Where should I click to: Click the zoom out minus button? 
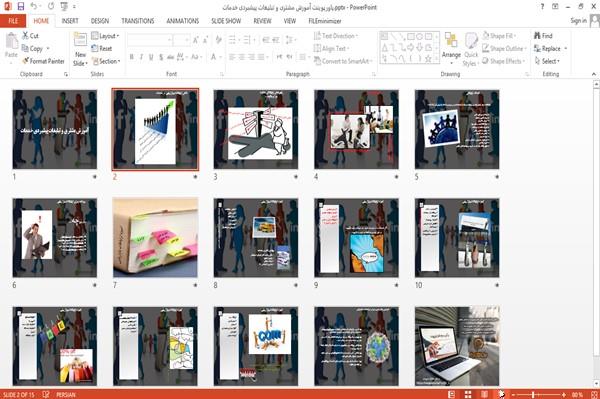514,394
